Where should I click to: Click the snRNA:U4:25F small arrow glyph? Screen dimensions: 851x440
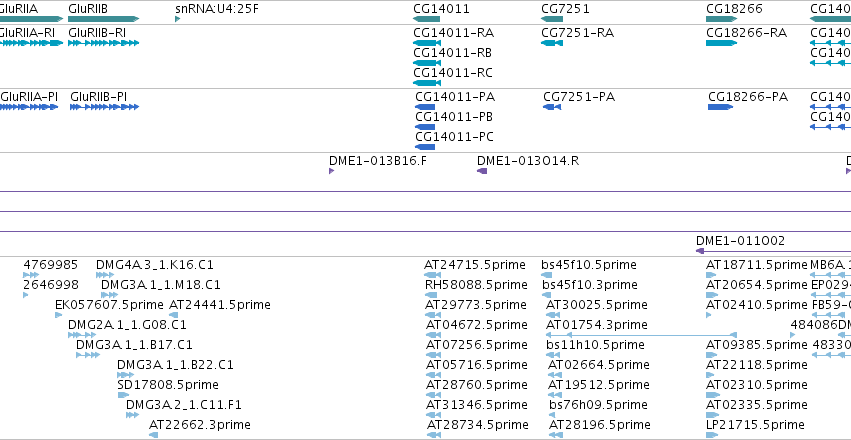(177, 19)
